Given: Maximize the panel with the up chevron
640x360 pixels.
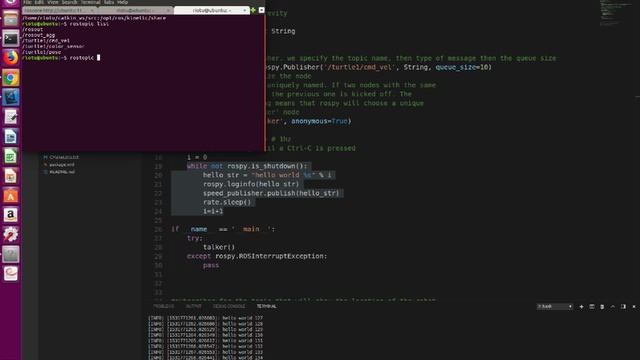Looking at the screenshot, I should click(613, 307).
